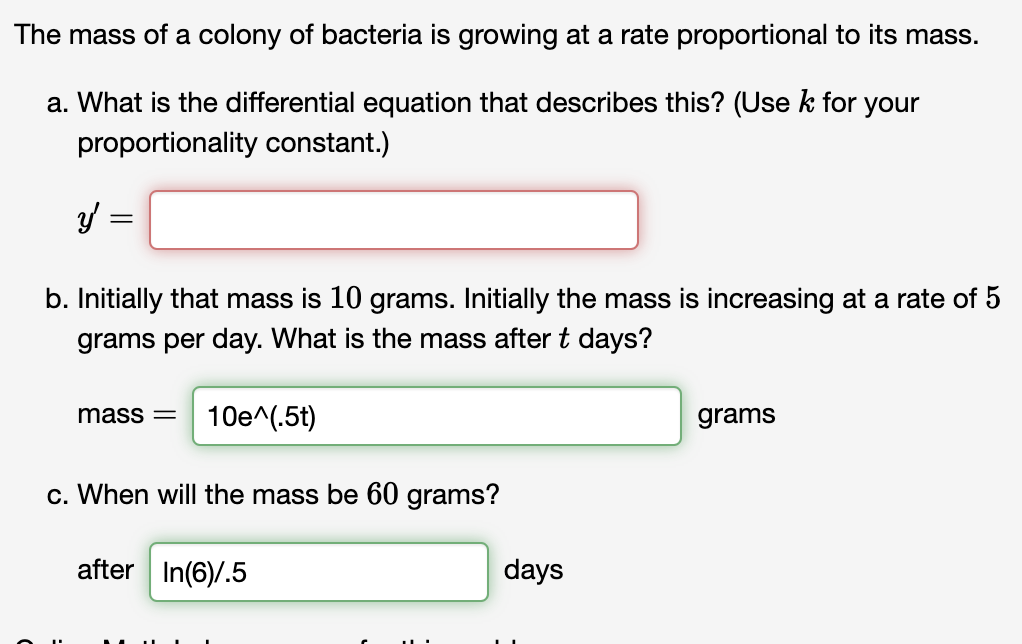Click the after label in part c

(106, 570)
